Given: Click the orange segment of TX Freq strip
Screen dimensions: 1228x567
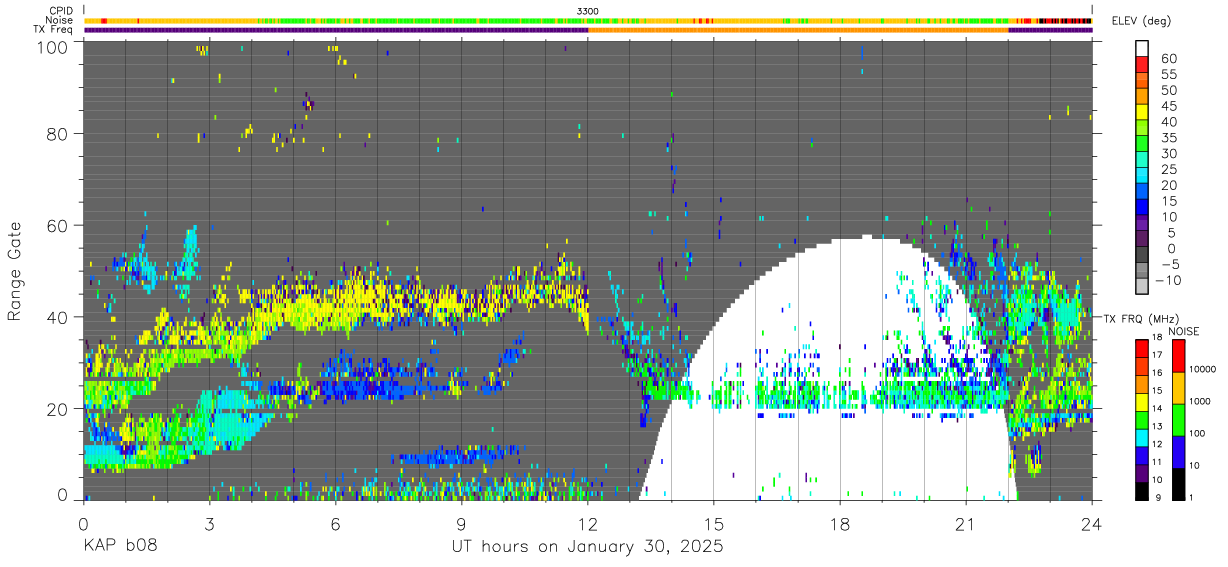Looking at the screenshot, I should 798,30.
